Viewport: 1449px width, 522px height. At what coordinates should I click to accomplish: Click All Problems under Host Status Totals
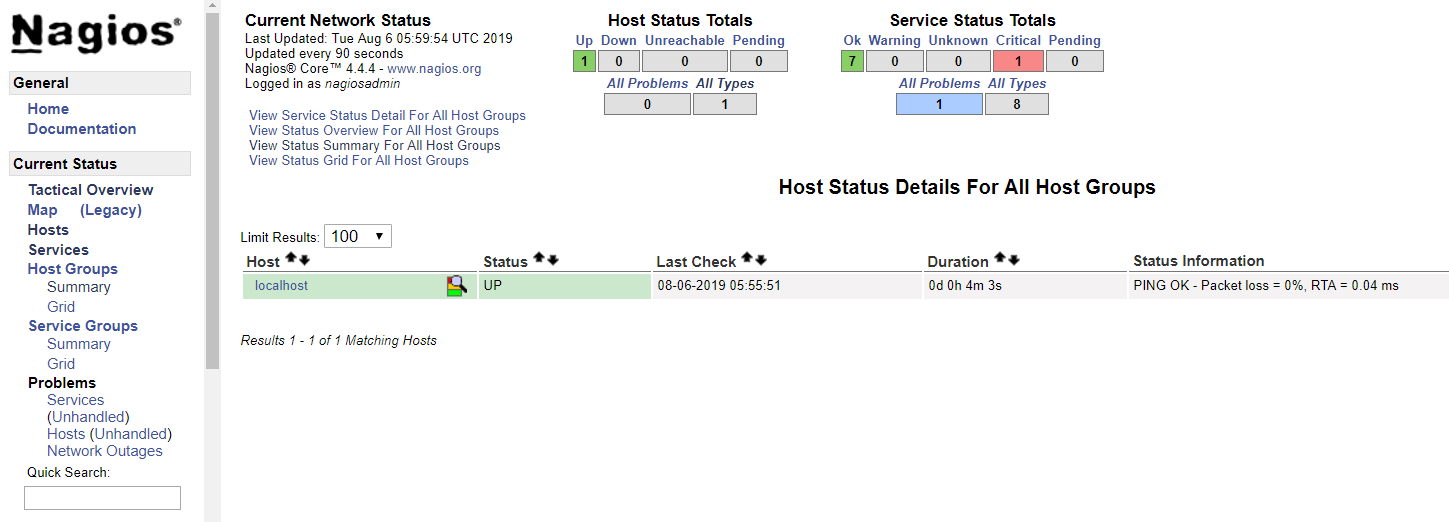click(647, 84)
